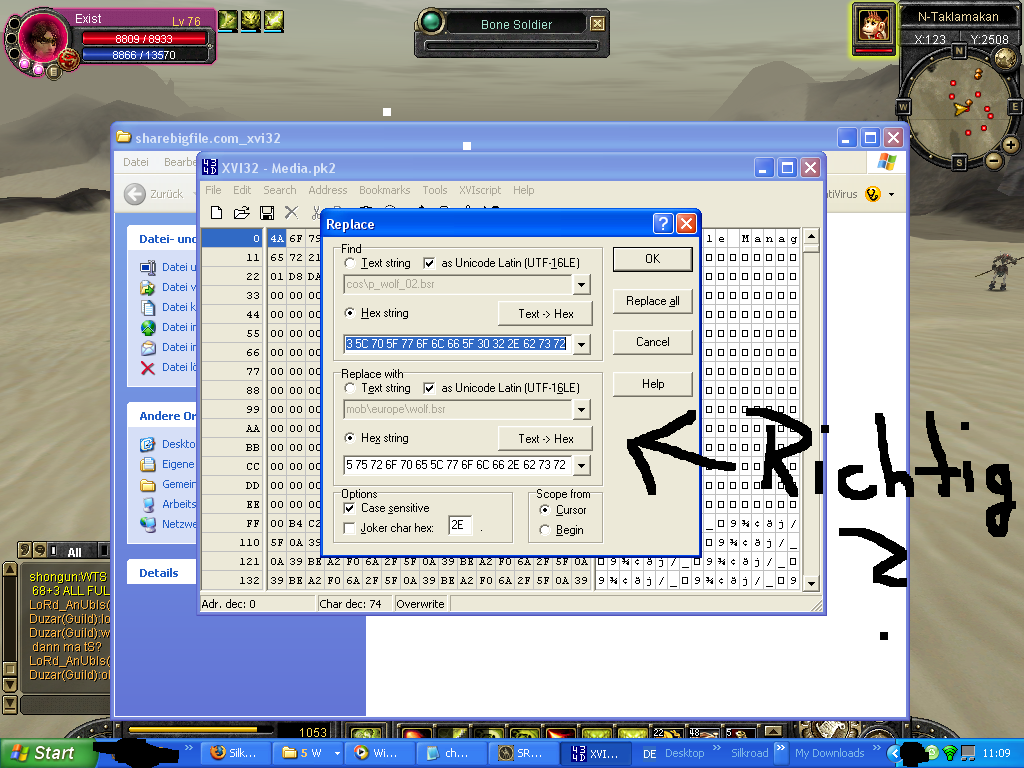This screenshot has width=1024, height=768.
Task: Click the Help button in Replace dialog
Action: pos(652,383)
